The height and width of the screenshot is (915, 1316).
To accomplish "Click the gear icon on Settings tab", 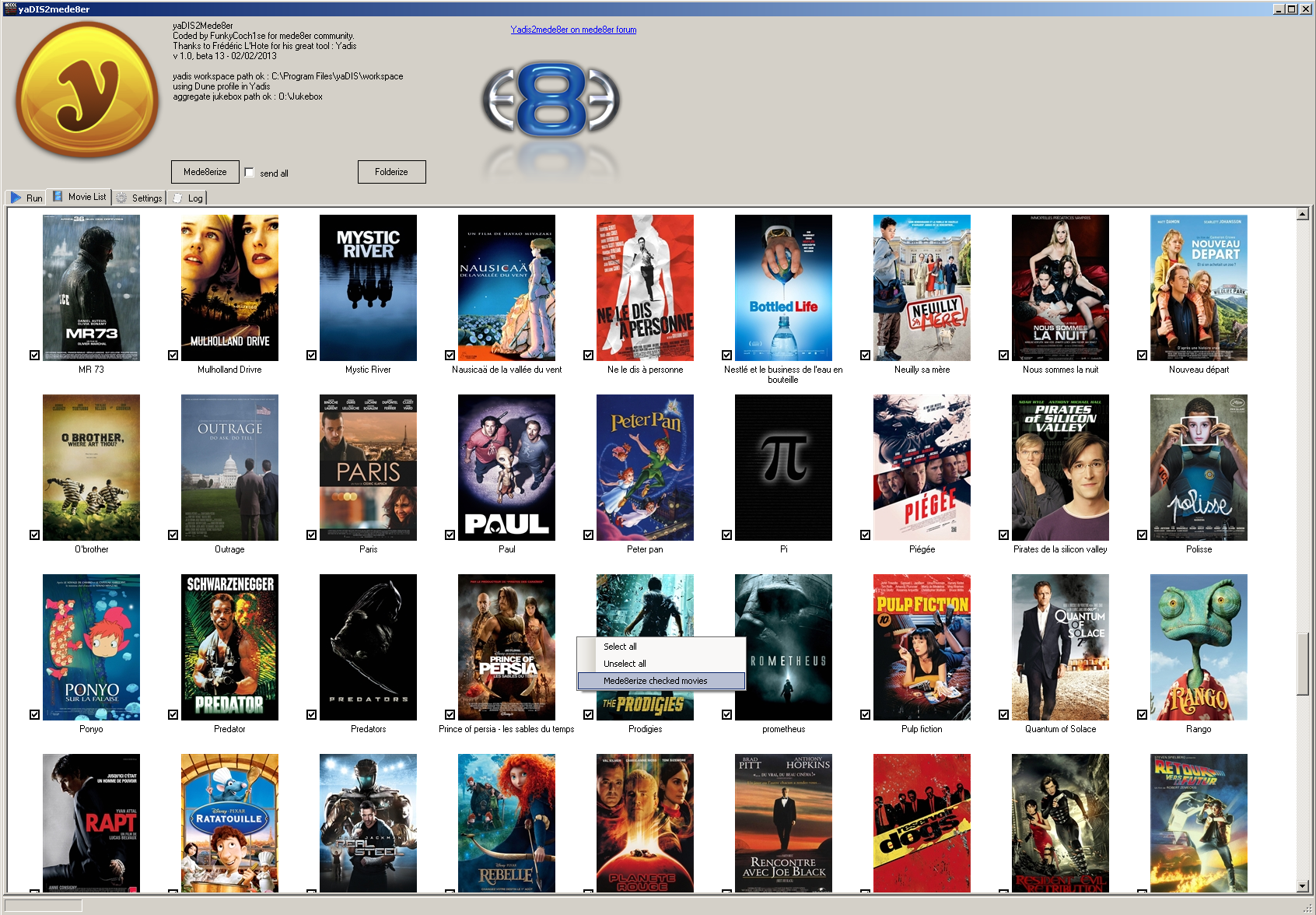I will click(x=121, y=198).
